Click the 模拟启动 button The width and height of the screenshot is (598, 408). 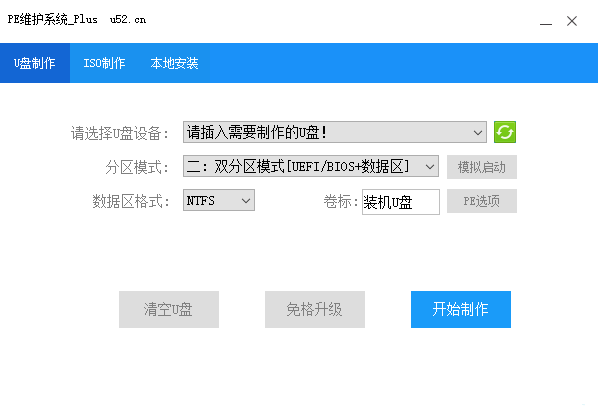click(482, 167)
